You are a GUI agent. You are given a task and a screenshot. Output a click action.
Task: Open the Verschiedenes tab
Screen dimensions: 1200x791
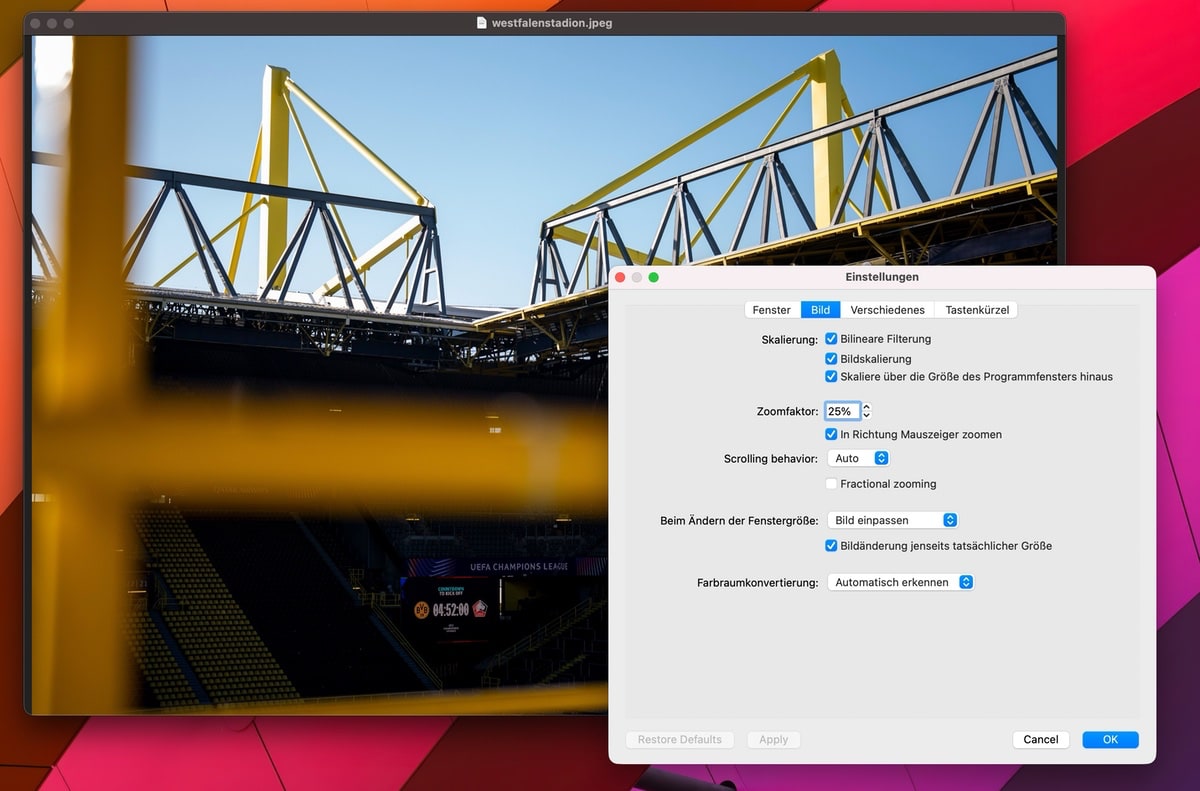pyautogui.click(x=887, y=310)
